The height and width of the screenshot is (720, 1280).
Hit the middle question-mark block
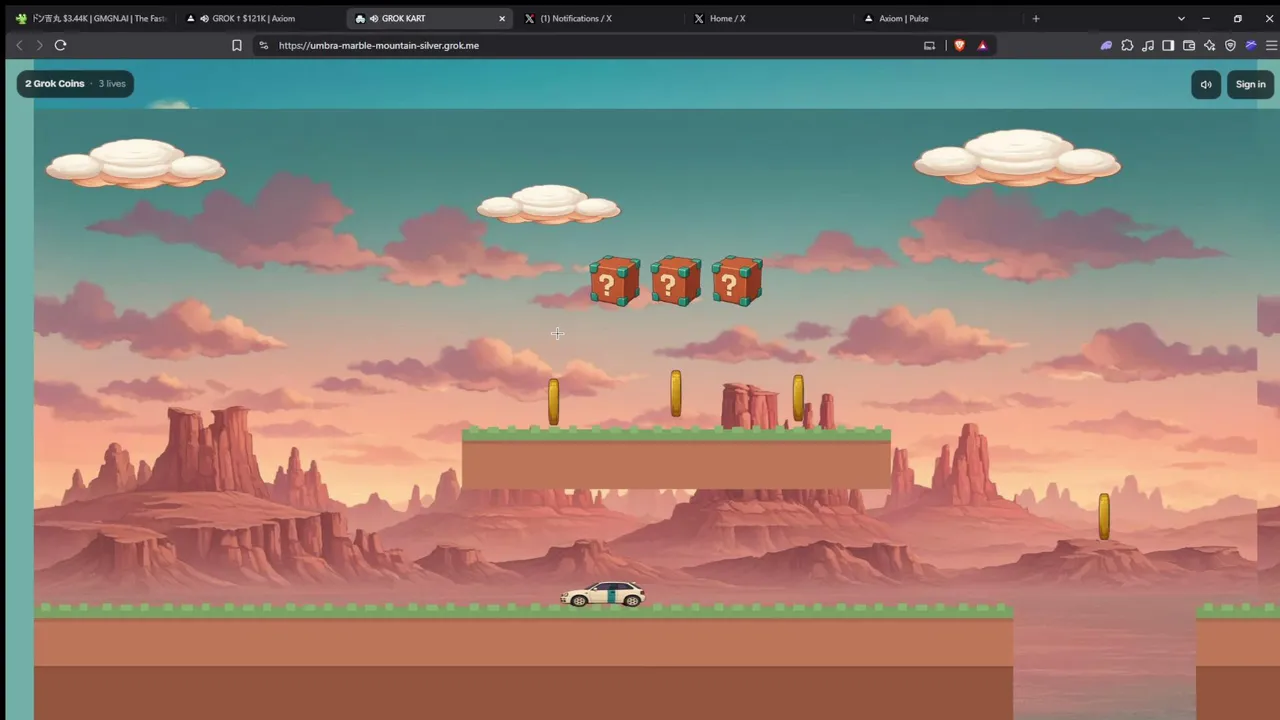tap(676, 281)
